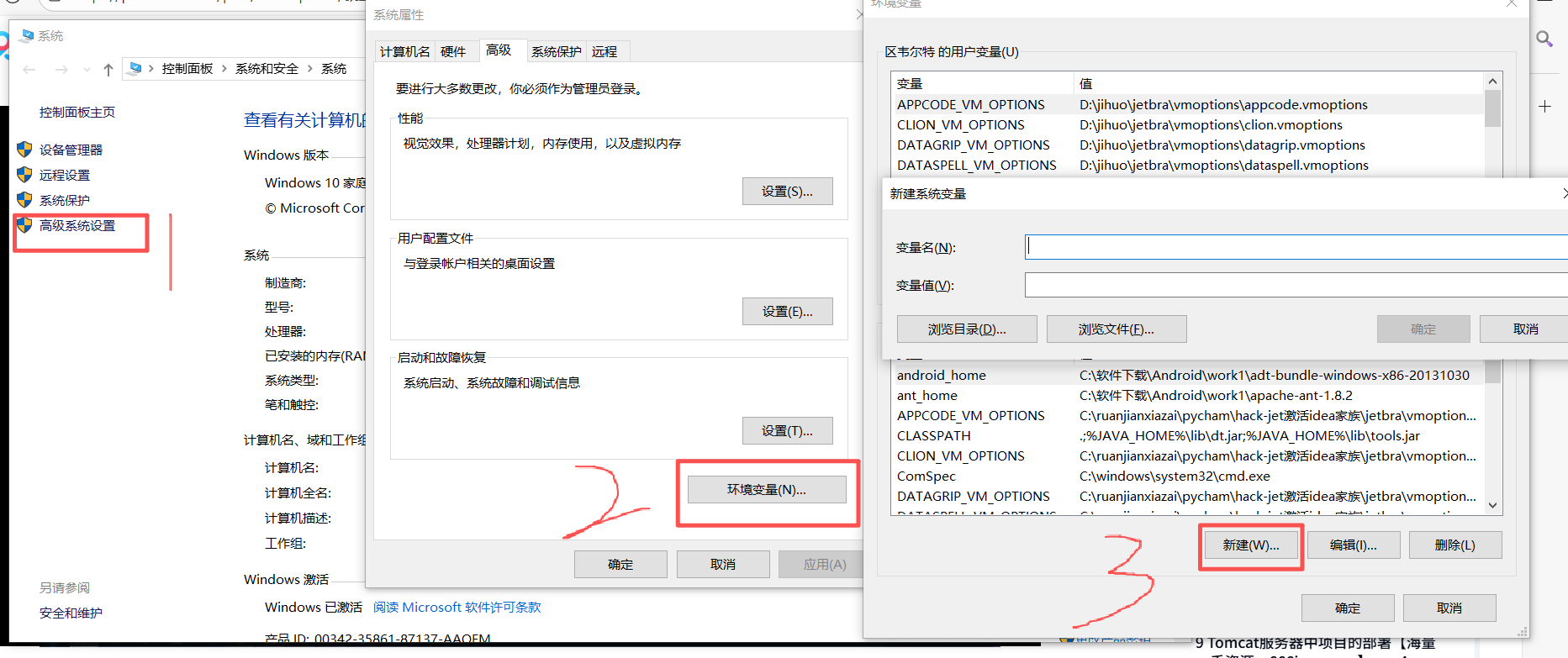Click the Forward arrow in the System window
1568x658 pixels.
[61, 69]
